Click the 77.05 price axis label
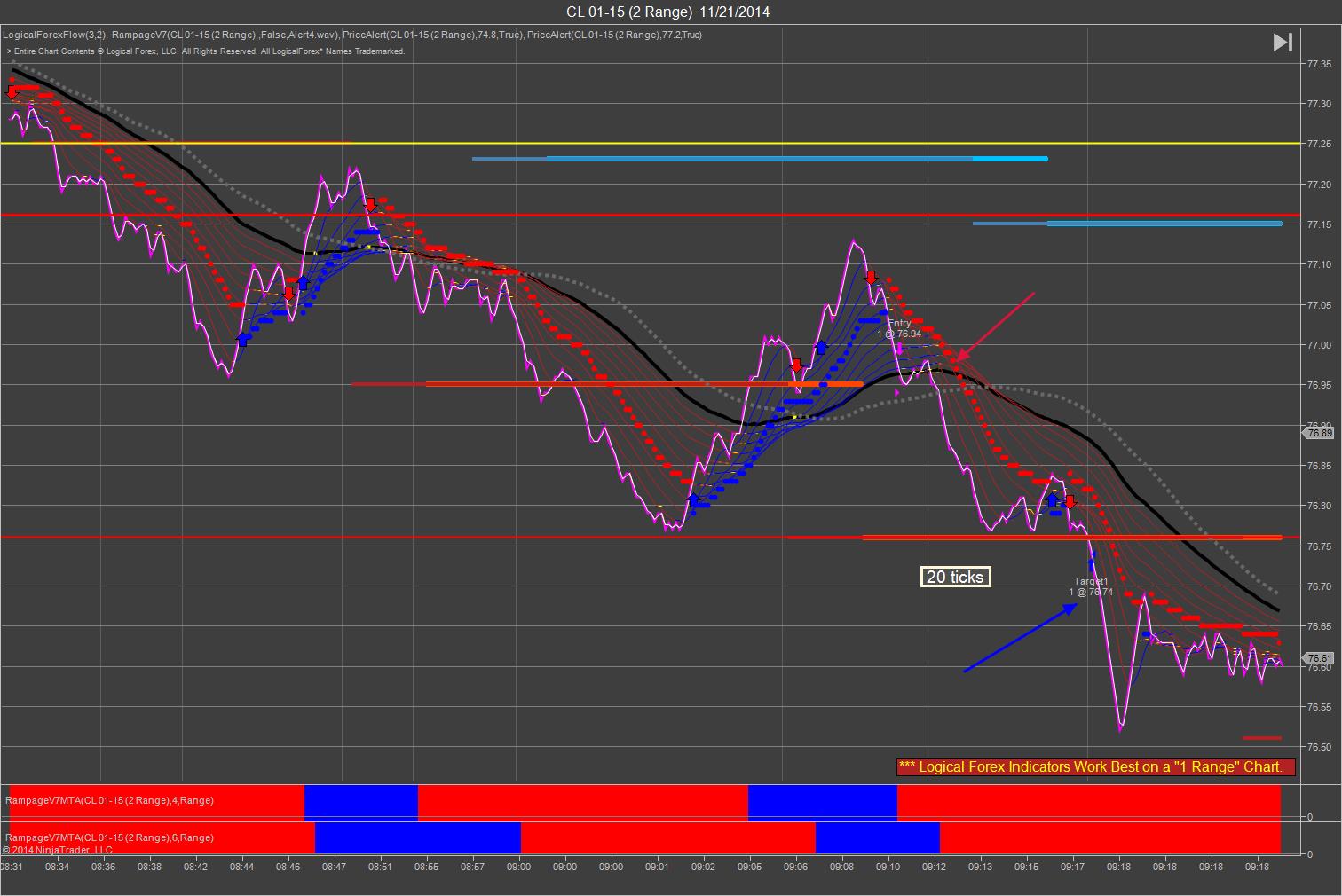Screen dimensions: 1342x896 tap(1318, 305)
